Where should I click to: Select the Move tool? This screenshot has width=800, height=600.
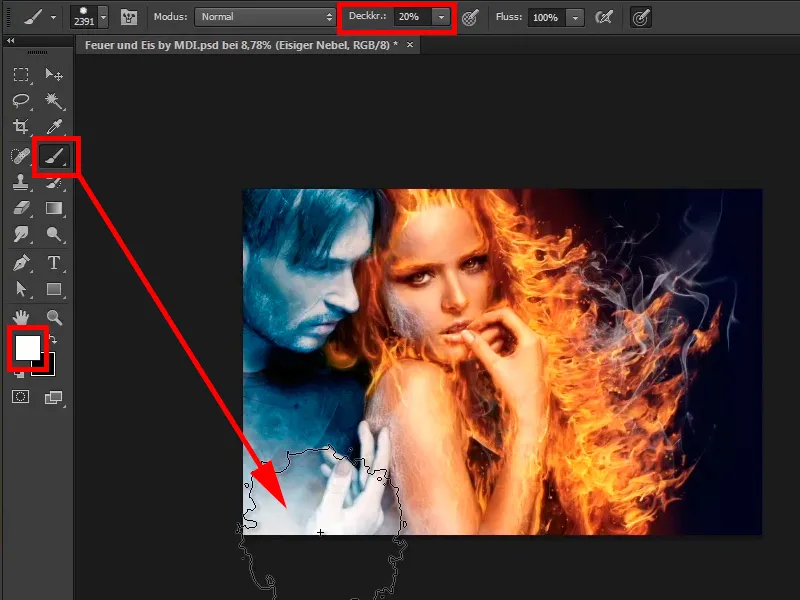[54, 74]
